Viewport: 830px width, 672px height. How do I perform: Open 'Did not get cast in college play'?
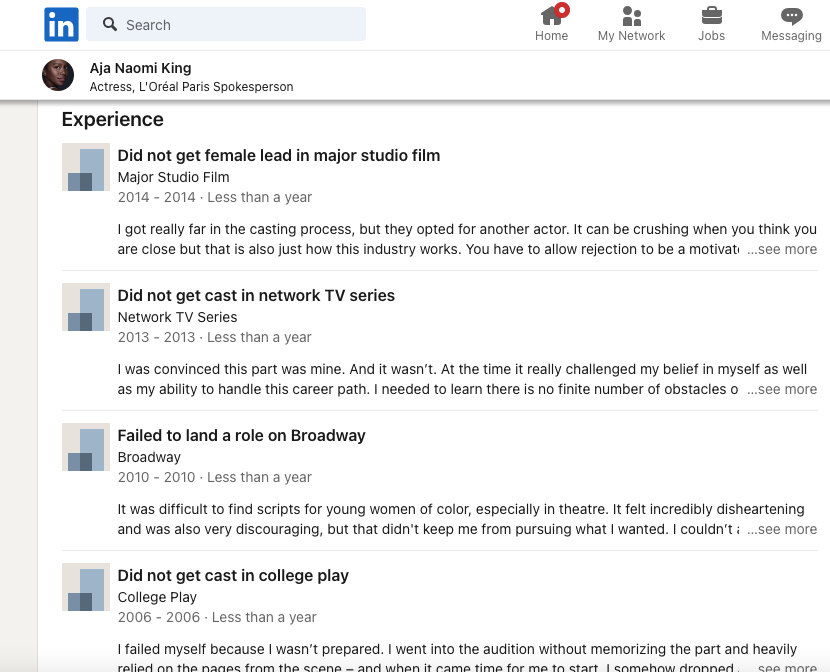[x=233, y=575]
